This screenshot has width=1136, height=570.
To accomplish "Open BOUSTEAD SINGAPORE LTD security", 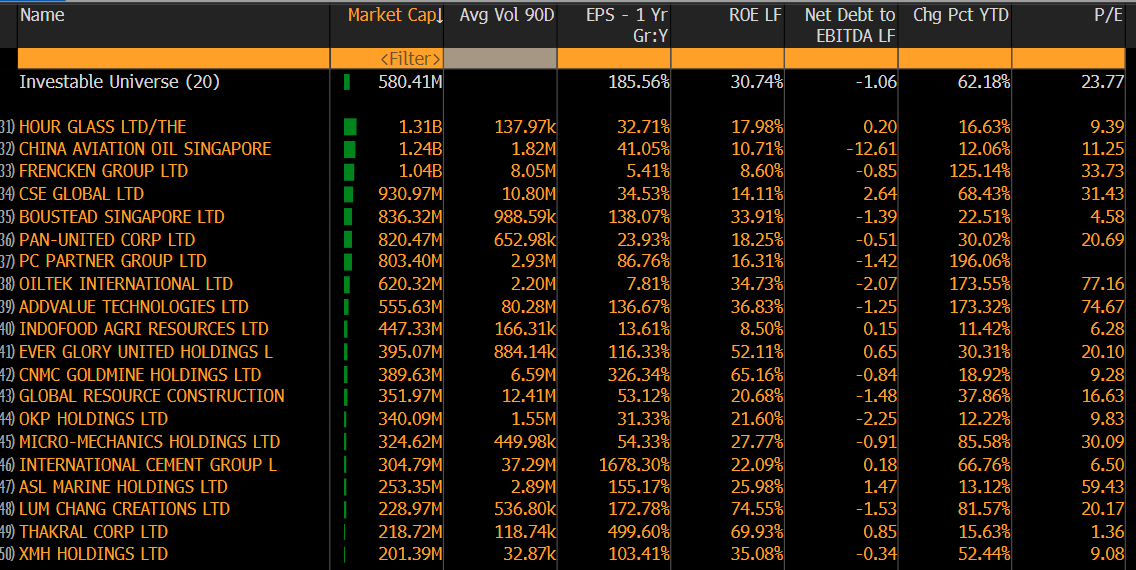I will pos(122,217).
